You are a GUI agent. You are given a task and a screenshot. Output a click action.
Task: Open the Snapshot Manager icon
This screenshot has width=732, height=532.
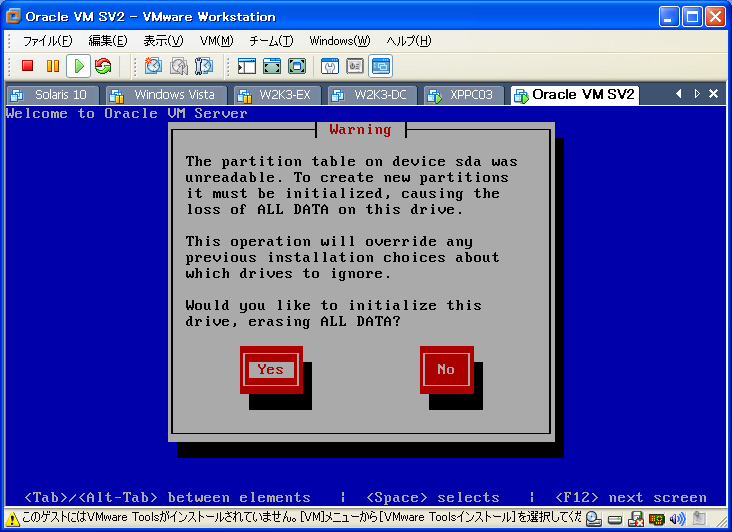click(204, 66)
